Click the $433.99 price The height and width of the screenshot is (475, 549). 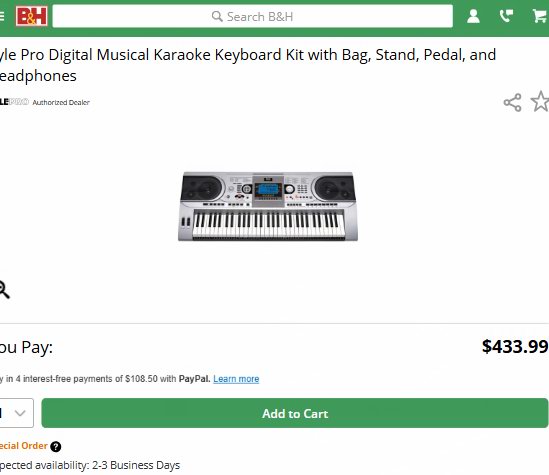[515, 347]
